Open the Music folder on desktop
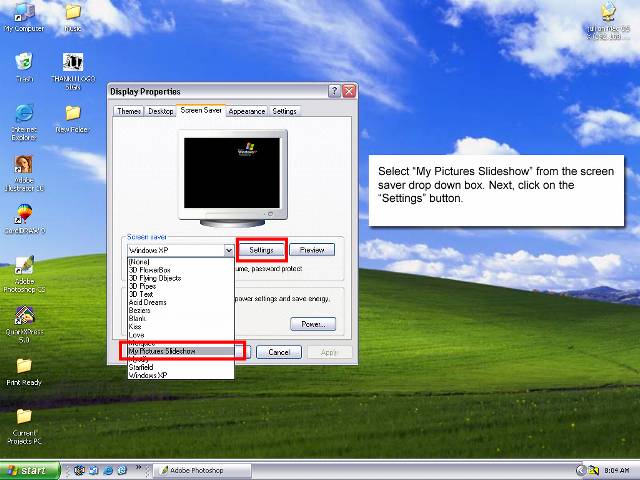Image resolution: width=640 pixels, height=480 pixels. (73, 16)
